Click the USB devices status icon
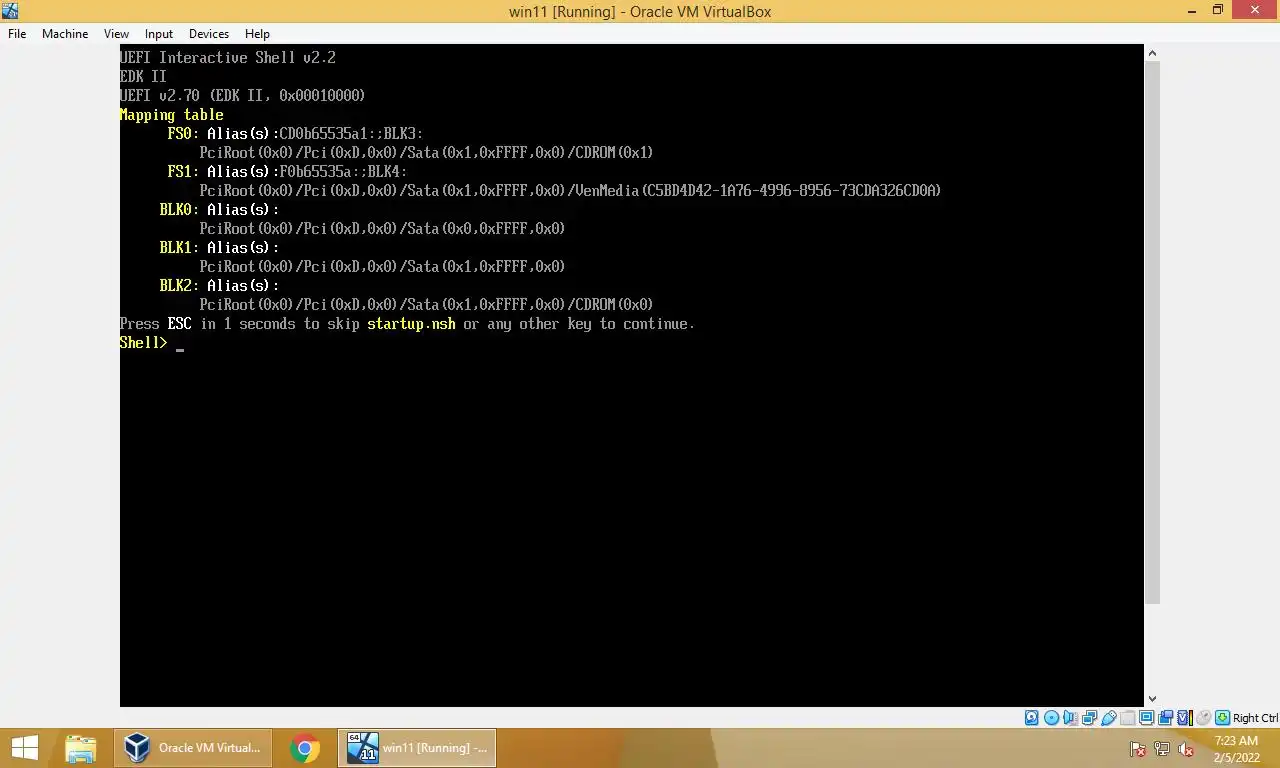The image size is (1280, 768). point(1109,718)
